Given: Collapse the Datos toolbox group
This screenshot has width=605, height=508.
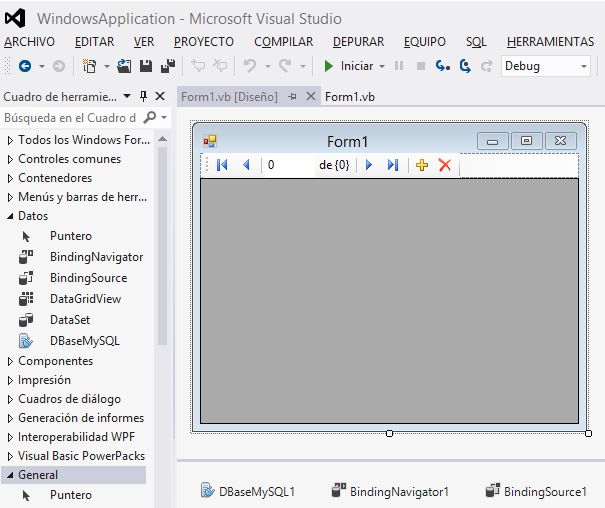Looking at the screenshot, I should 10,216.
